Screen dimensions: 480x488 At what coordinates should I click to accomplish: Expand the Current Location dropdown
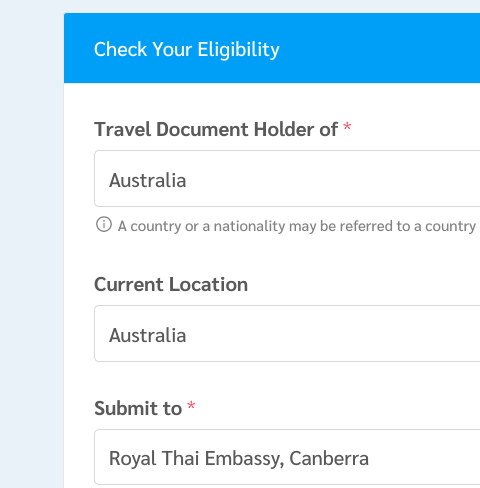[x=287, y=333]
